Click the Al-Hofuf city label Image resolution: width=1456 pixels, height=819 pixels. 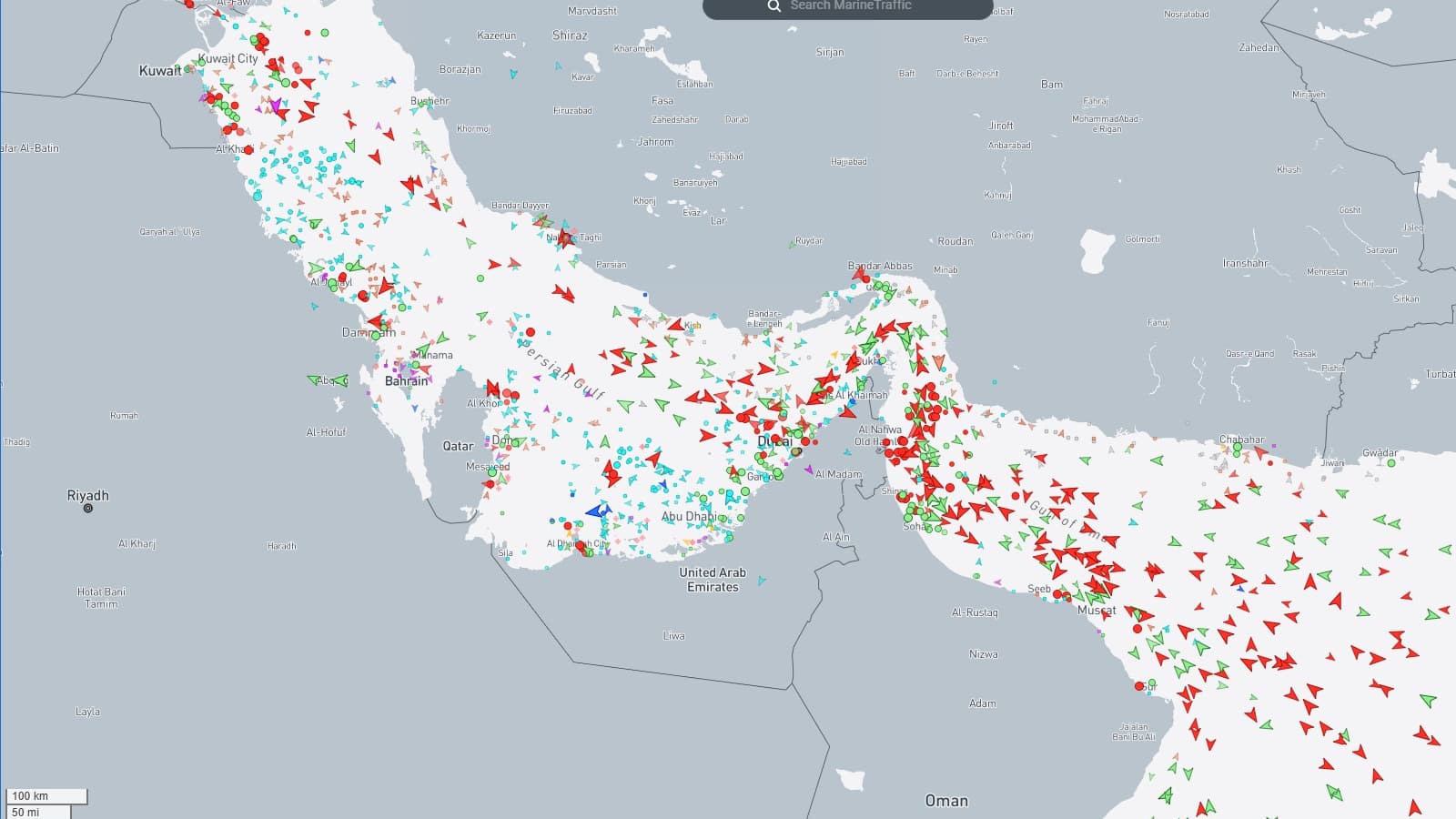click(x=326, y=432)
